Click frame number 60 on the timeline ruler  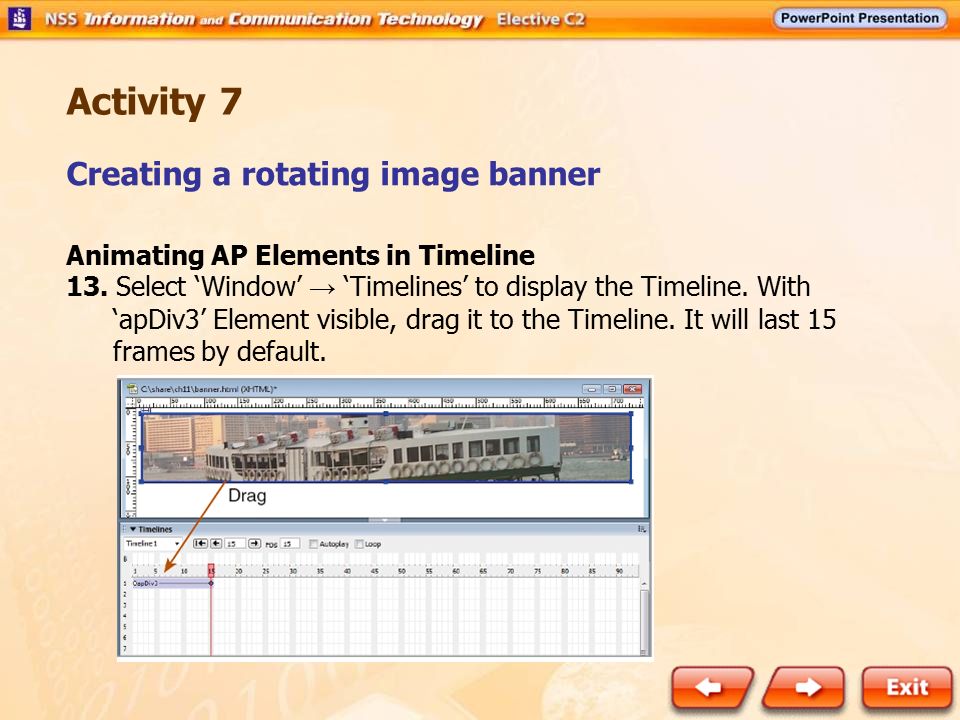pos(456,571)
